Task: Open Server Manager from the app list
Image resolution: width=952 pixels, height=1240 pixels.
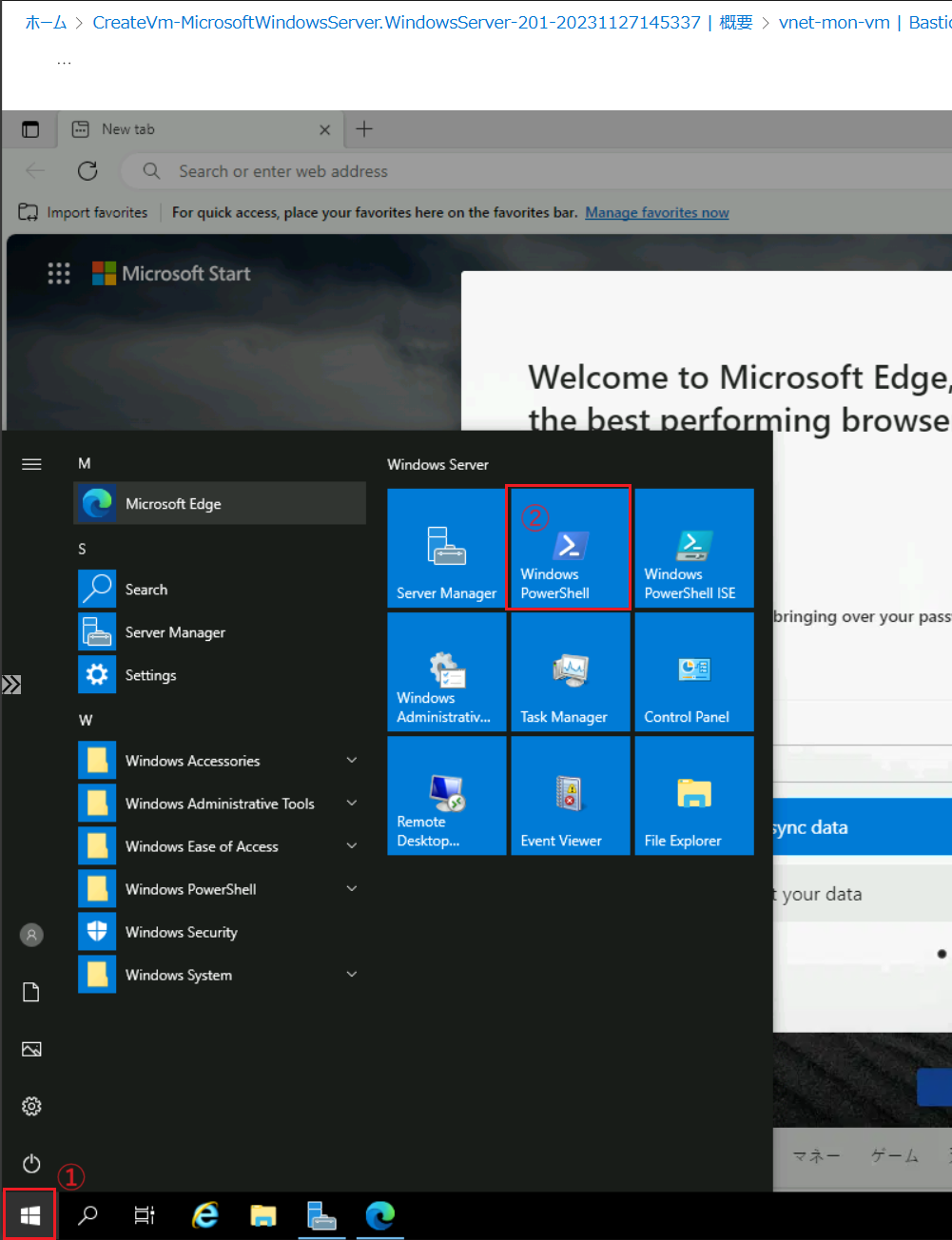Action: click(x=220, y=632)
